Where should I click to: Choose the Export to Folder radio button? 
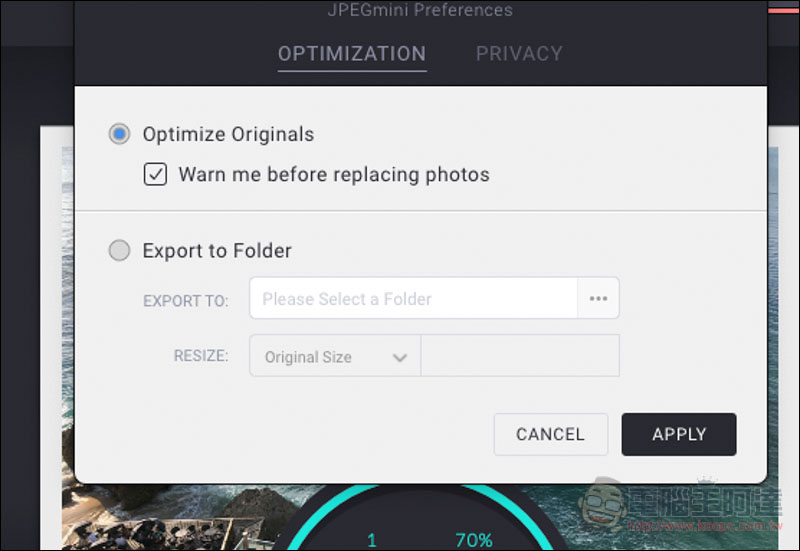tap(119, 251)
